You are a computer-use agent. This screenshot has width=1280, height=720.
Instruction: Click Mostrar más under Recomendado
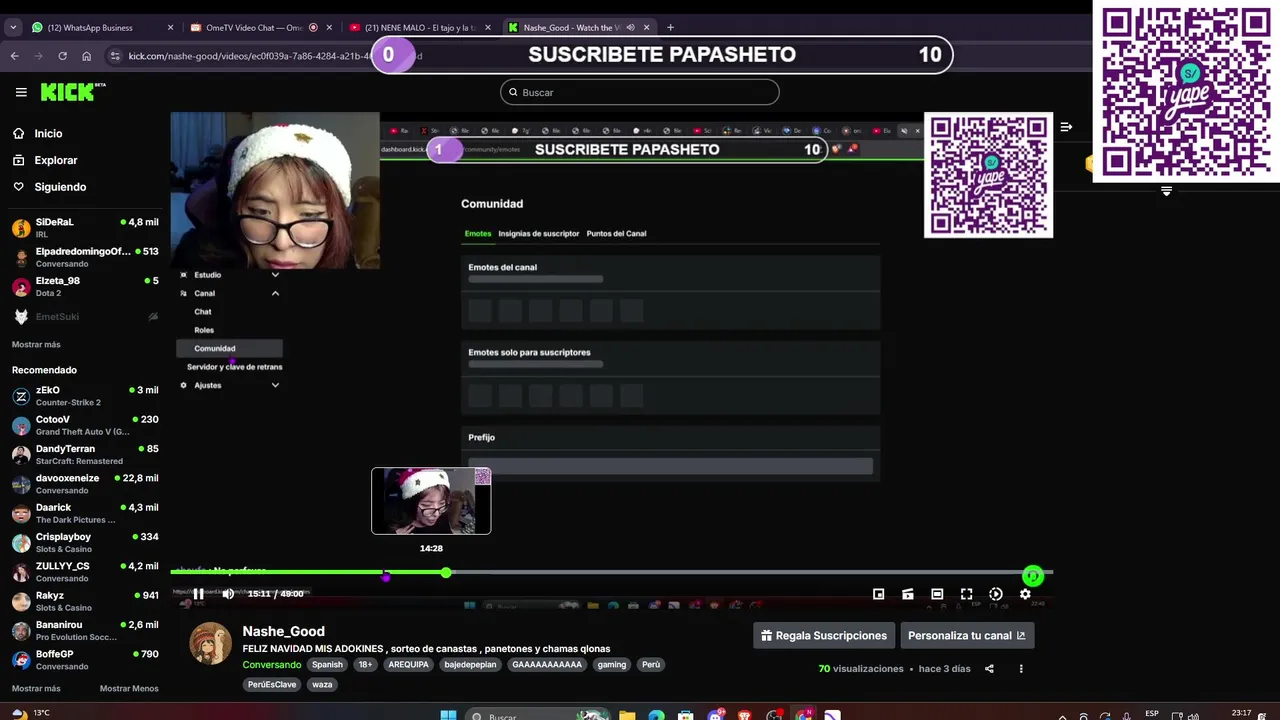pos(36,688)
